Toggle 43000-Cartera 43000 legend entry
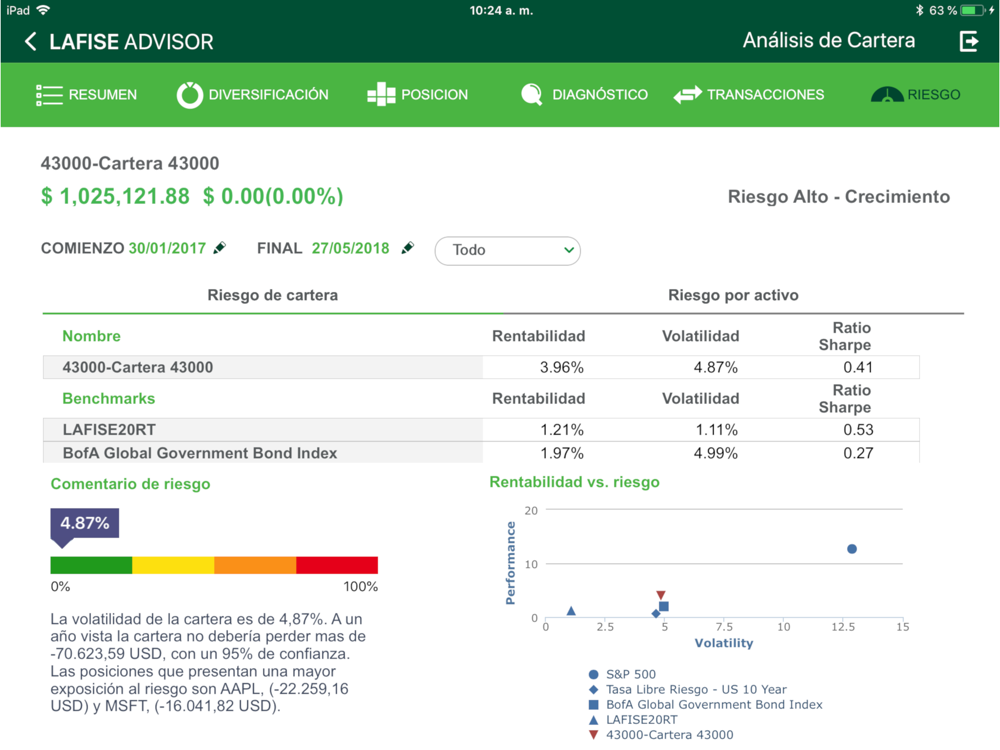1000x750 pixels. click(x=661, y=735)
